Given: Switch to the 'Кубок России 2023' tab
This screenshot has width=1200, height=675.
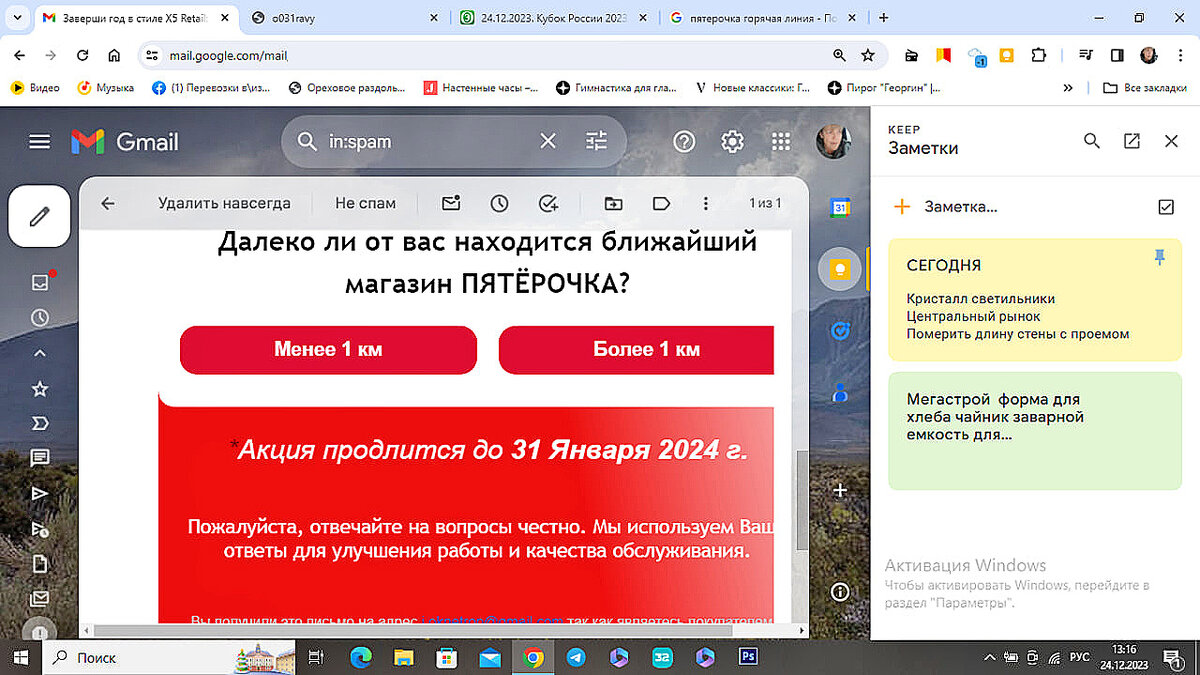Looking at the screenshot, I should (554, 18).
